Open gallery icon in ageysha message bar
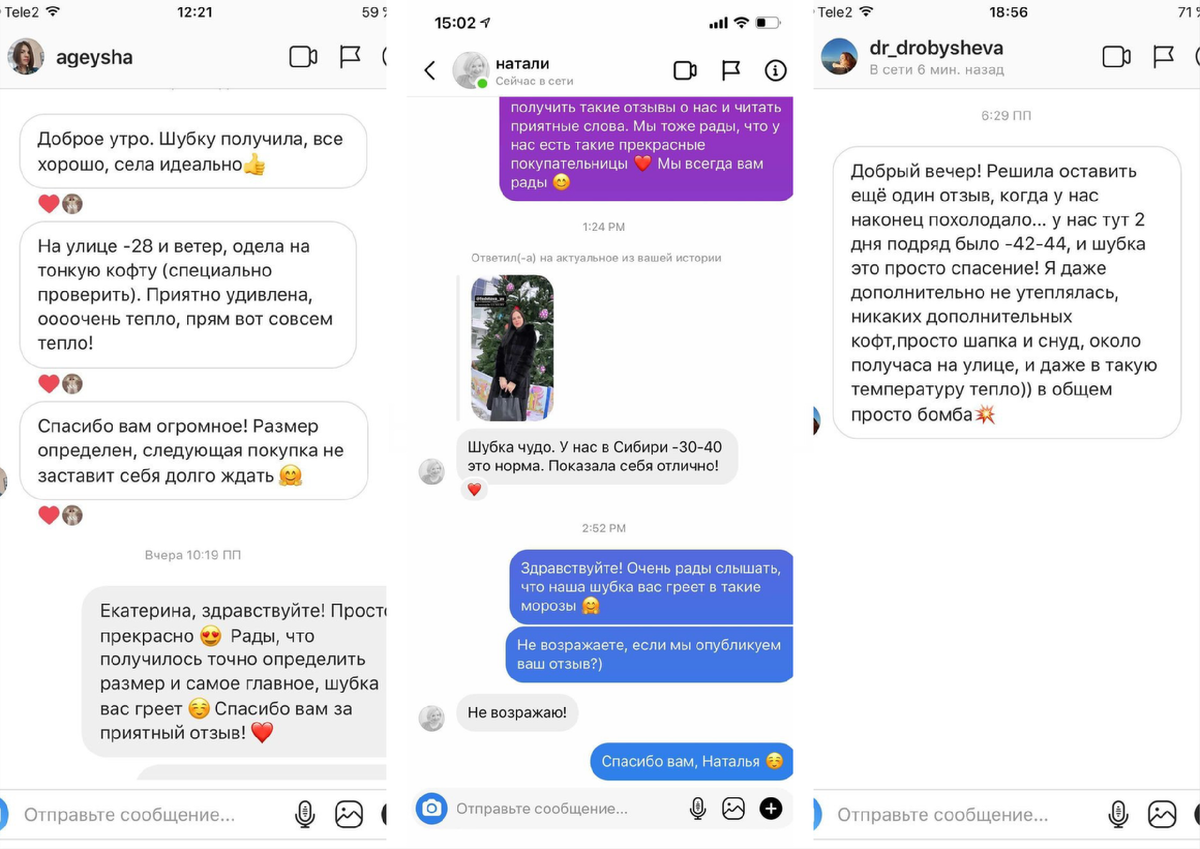 tap(349, 814)
